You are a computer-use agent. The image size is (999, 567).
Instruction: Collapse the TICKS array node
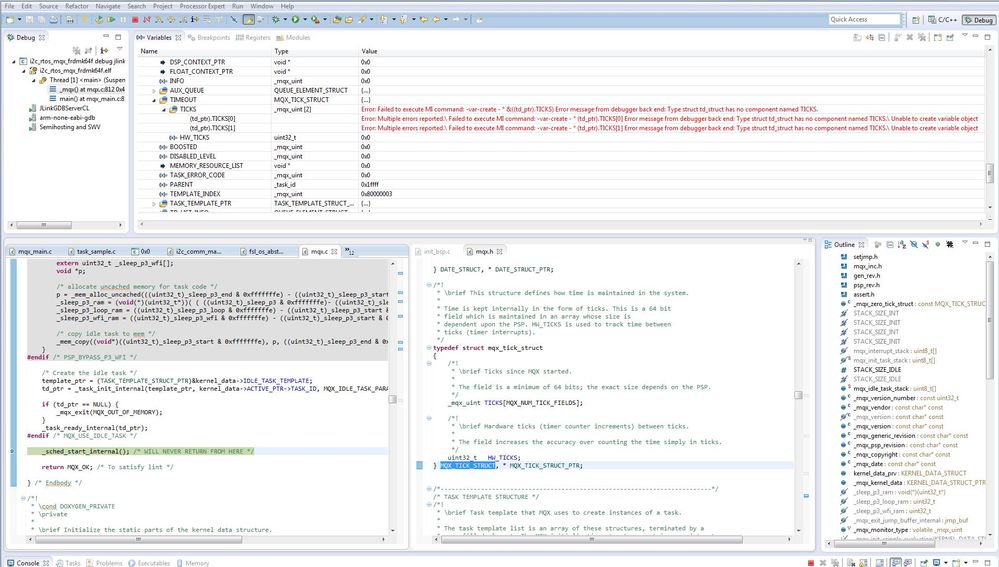(x=163, y=109)
